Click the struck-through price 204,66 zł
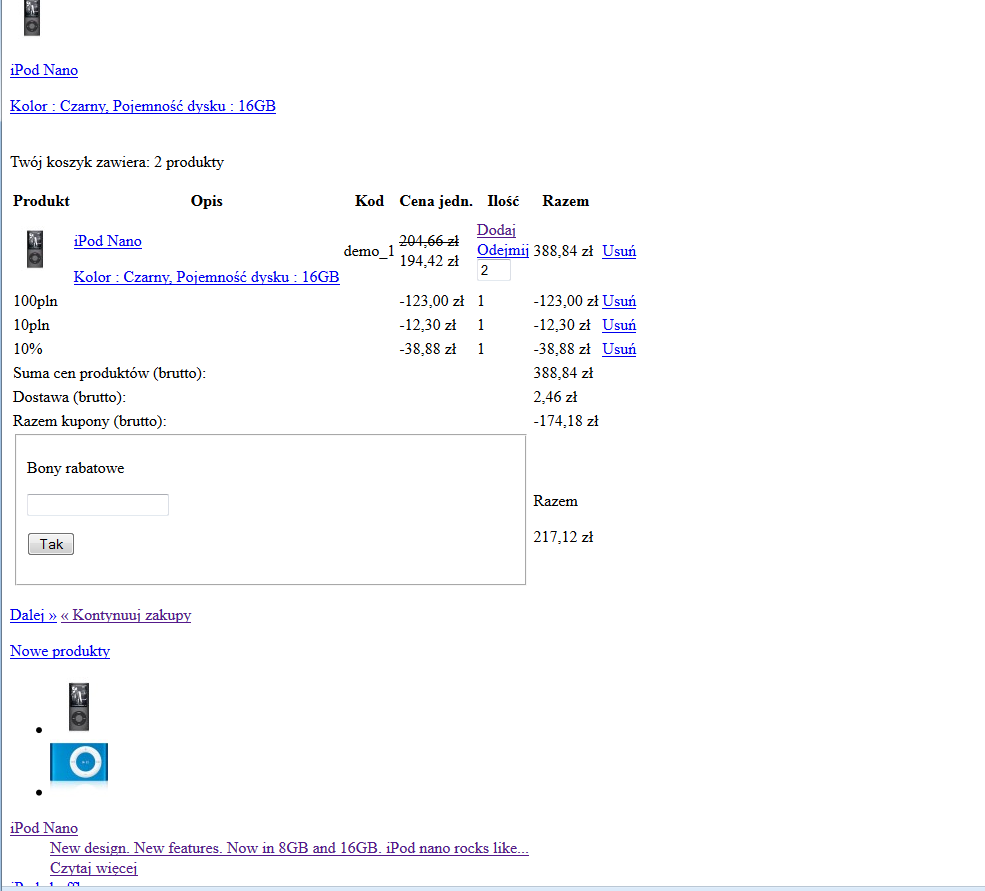Viewport: 985px width, 891px height. (x=429, y=241)
